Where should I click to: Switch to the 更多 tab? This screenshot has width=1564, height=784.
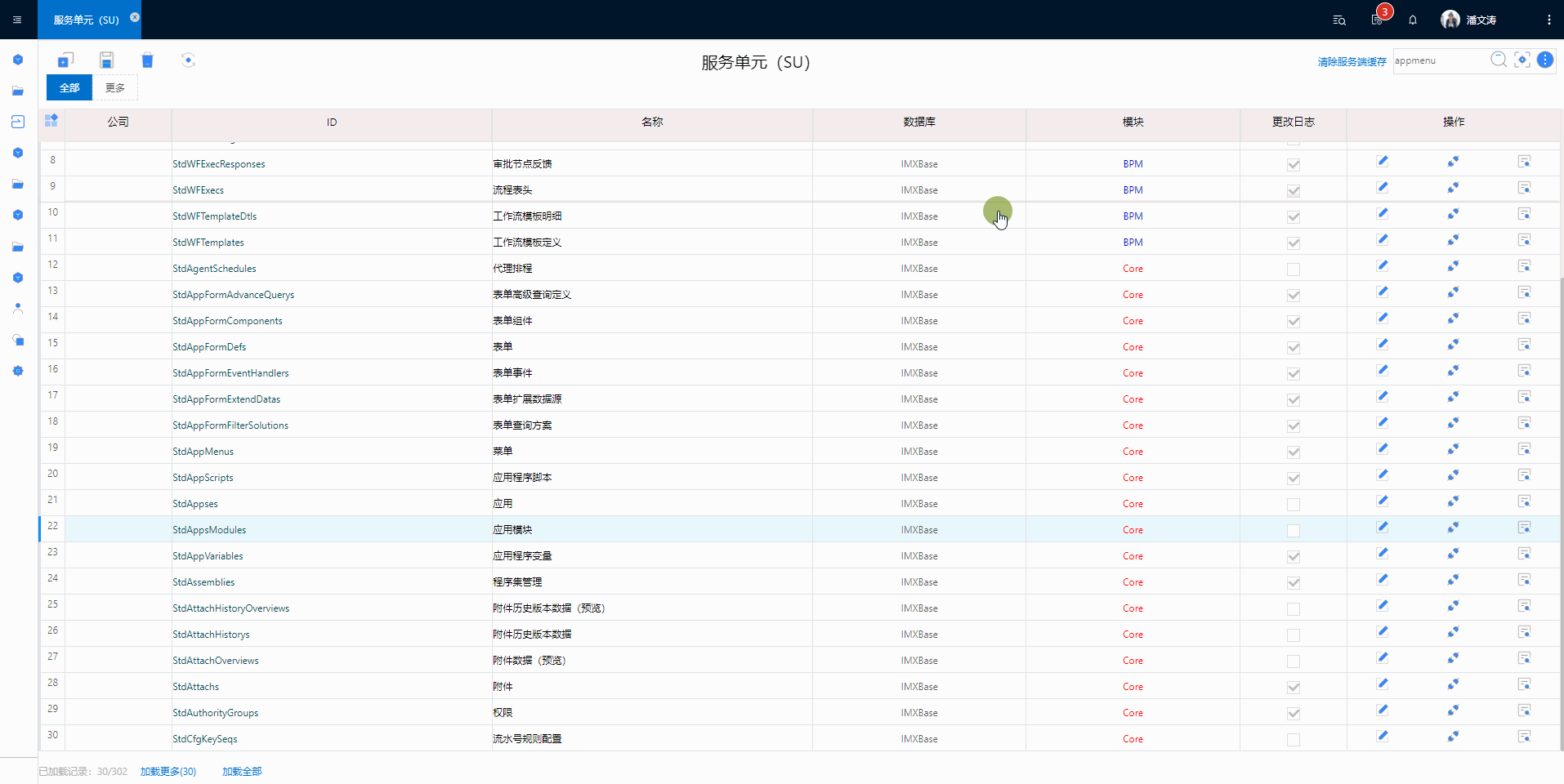click(x=115, y=88)
